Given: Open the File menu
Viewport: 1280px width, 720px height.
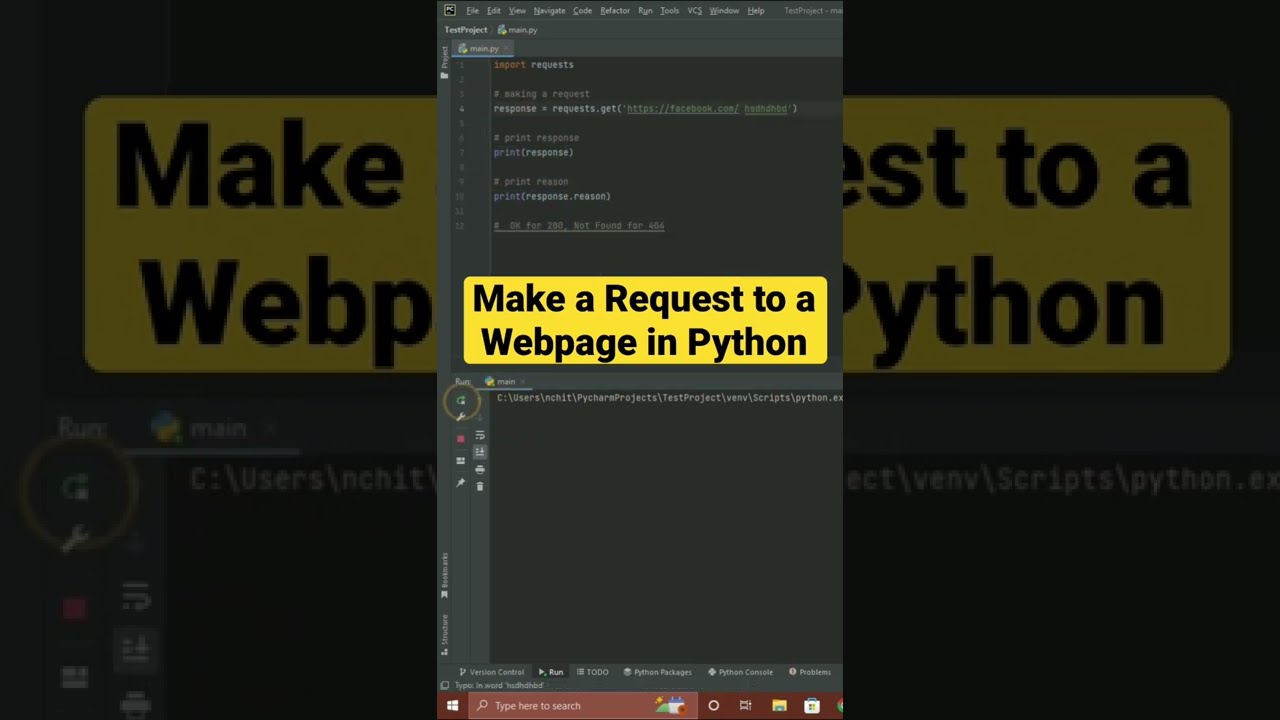Looking at the screenshot, I should pos(472,10).
